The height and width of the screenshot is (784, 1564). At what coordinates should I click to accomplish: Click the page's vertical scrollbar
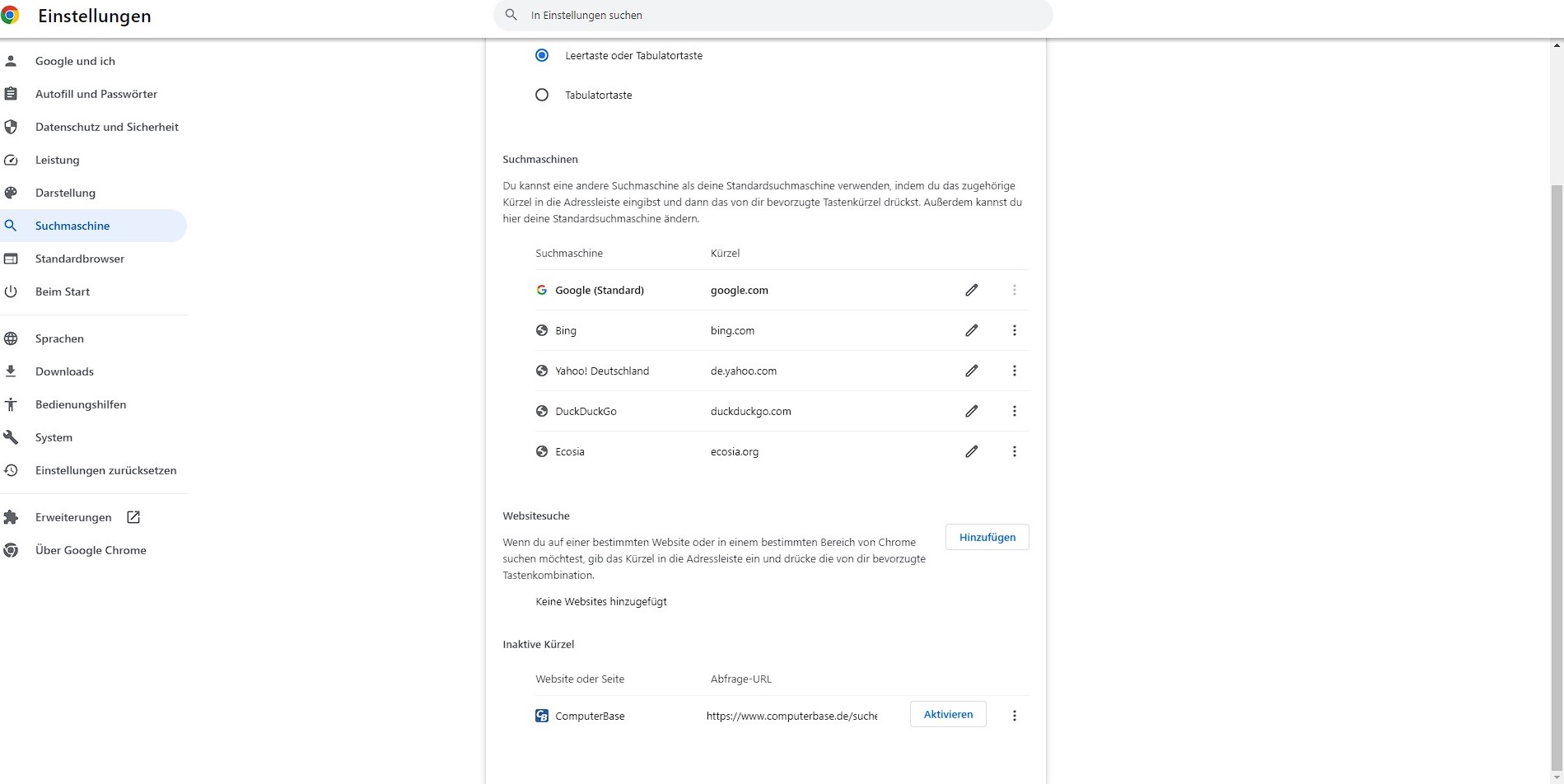[x=1557, y=478]
